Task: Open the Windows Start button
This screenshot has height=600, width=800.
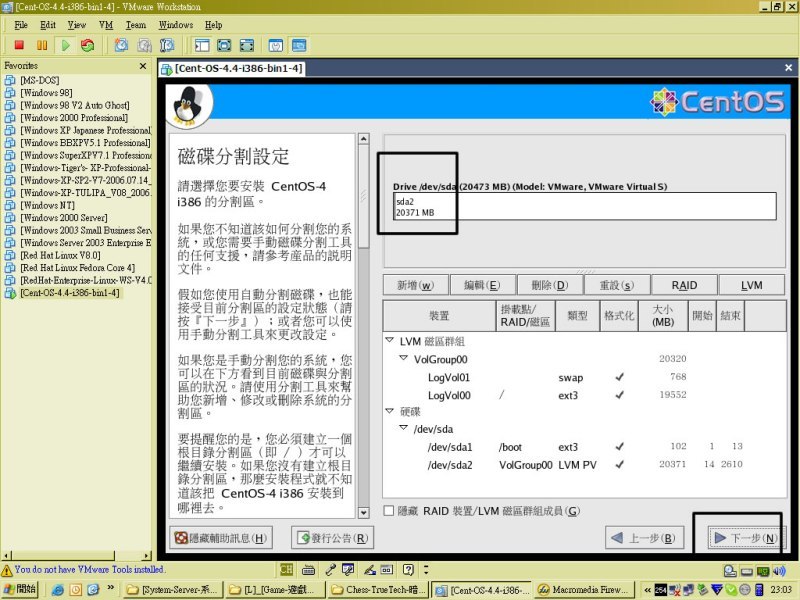Action: [20, 589]
